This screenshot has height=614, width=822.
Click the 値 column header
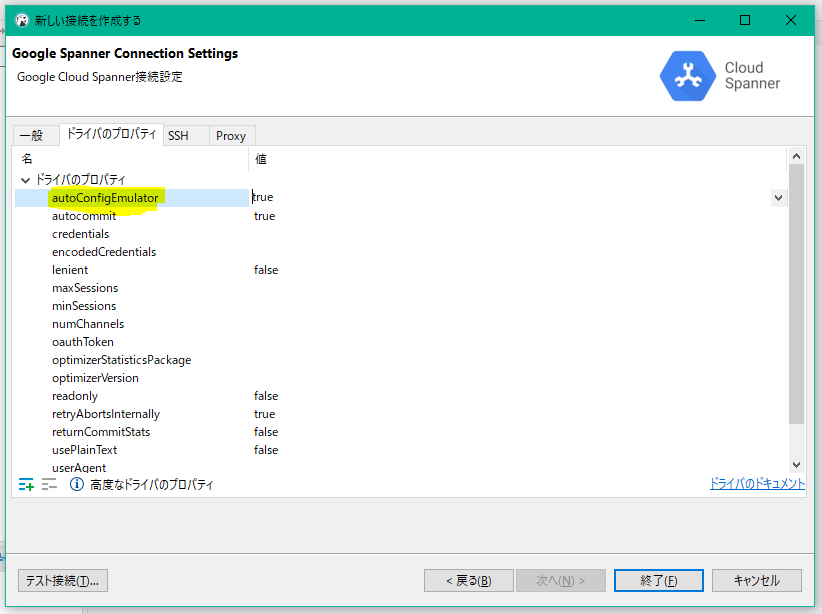518,159
